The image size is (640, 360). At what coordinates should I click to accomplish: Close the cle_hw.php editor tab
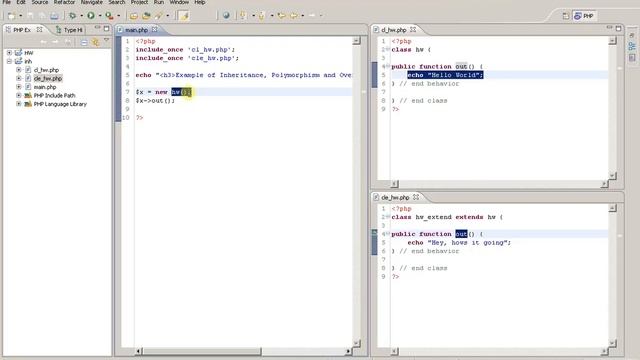click(416, 197)
